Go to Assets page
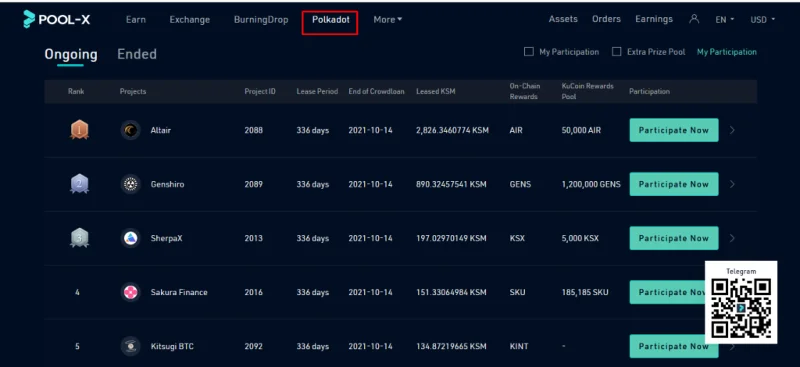 click(x=563, y=19)
